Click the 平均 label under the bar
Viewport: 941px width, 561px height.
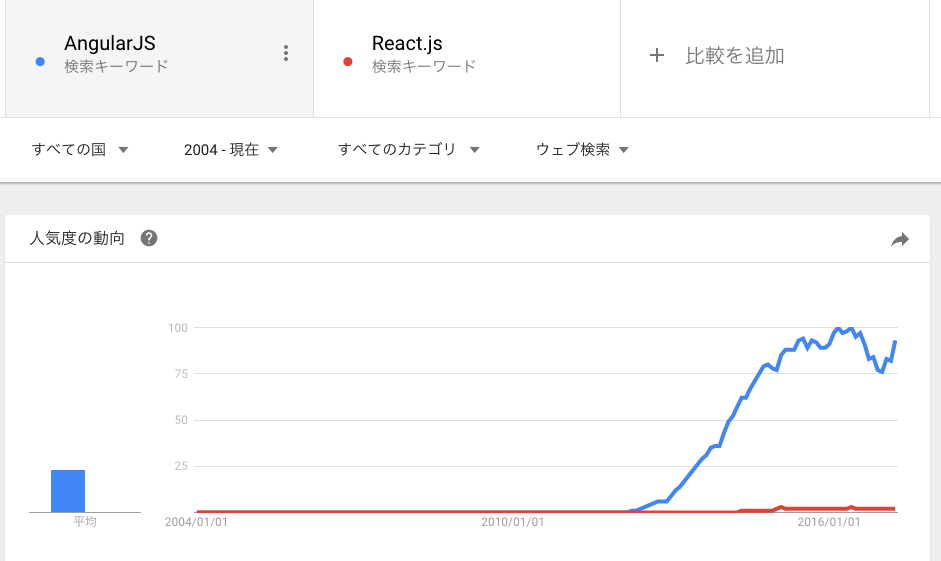pyautogui.click(x=85, y=521)
